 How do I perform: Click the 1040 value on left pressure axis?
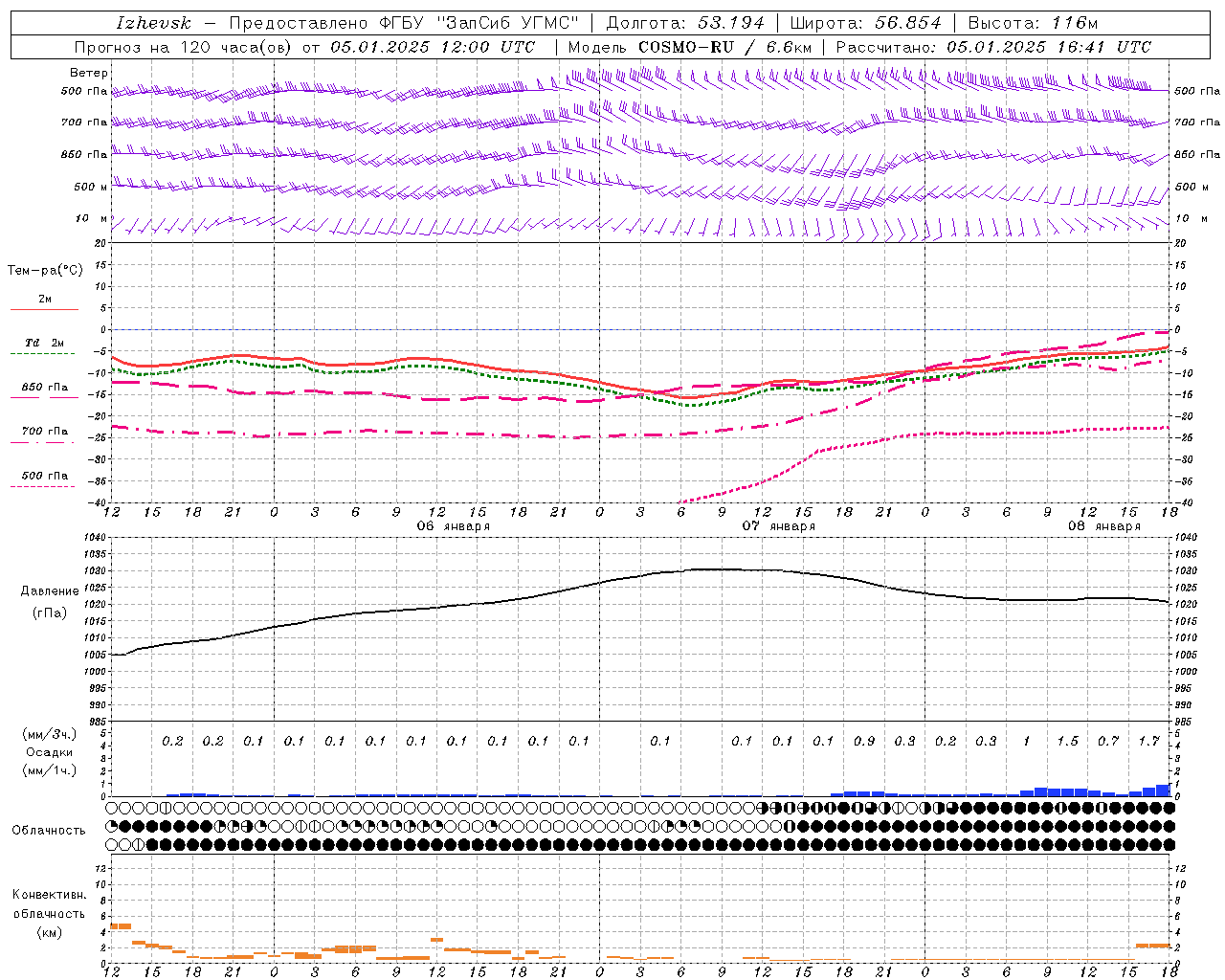[x=97, y=538]
